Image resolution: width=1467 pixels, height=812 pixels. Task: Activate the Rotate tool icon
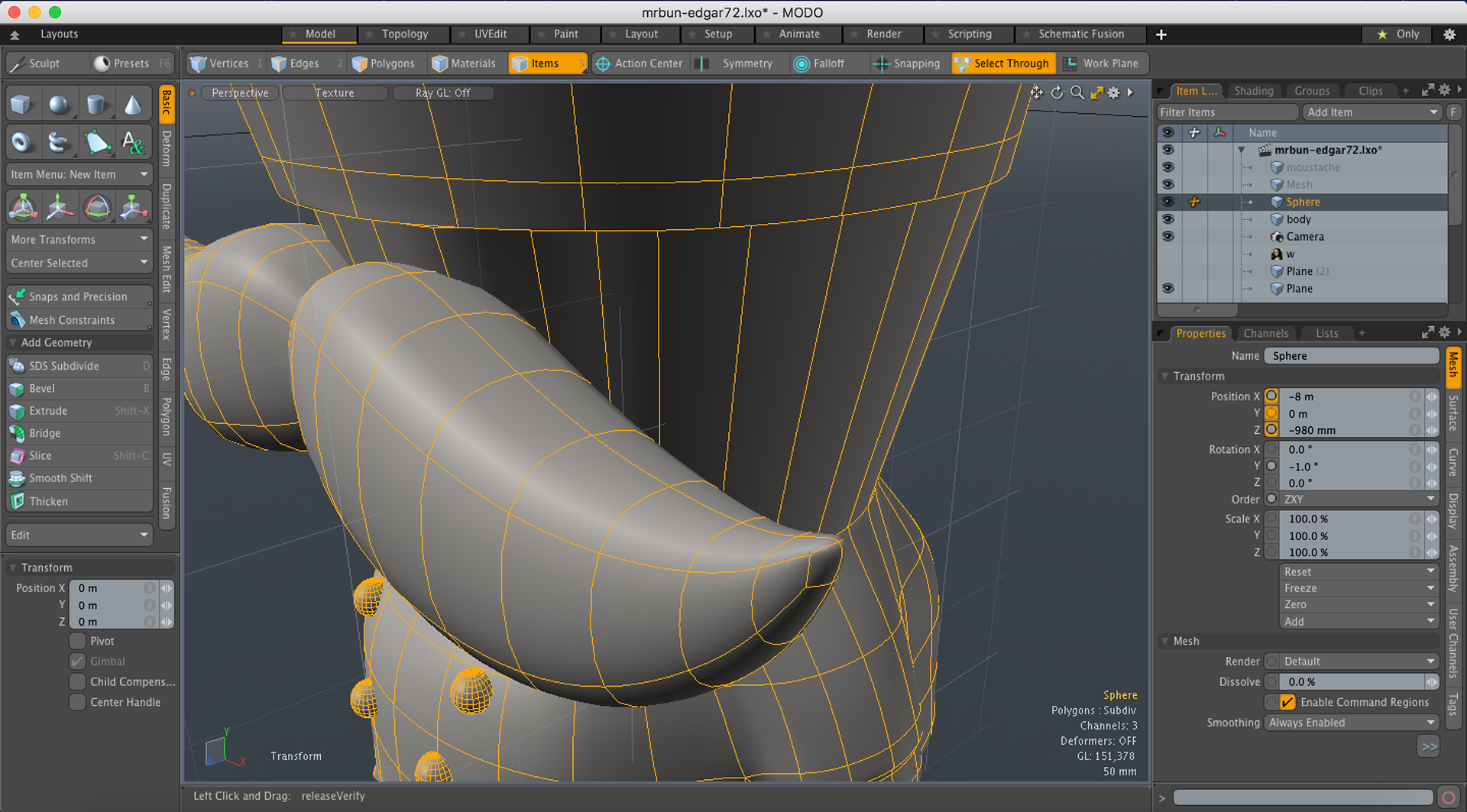coord(97,207)
